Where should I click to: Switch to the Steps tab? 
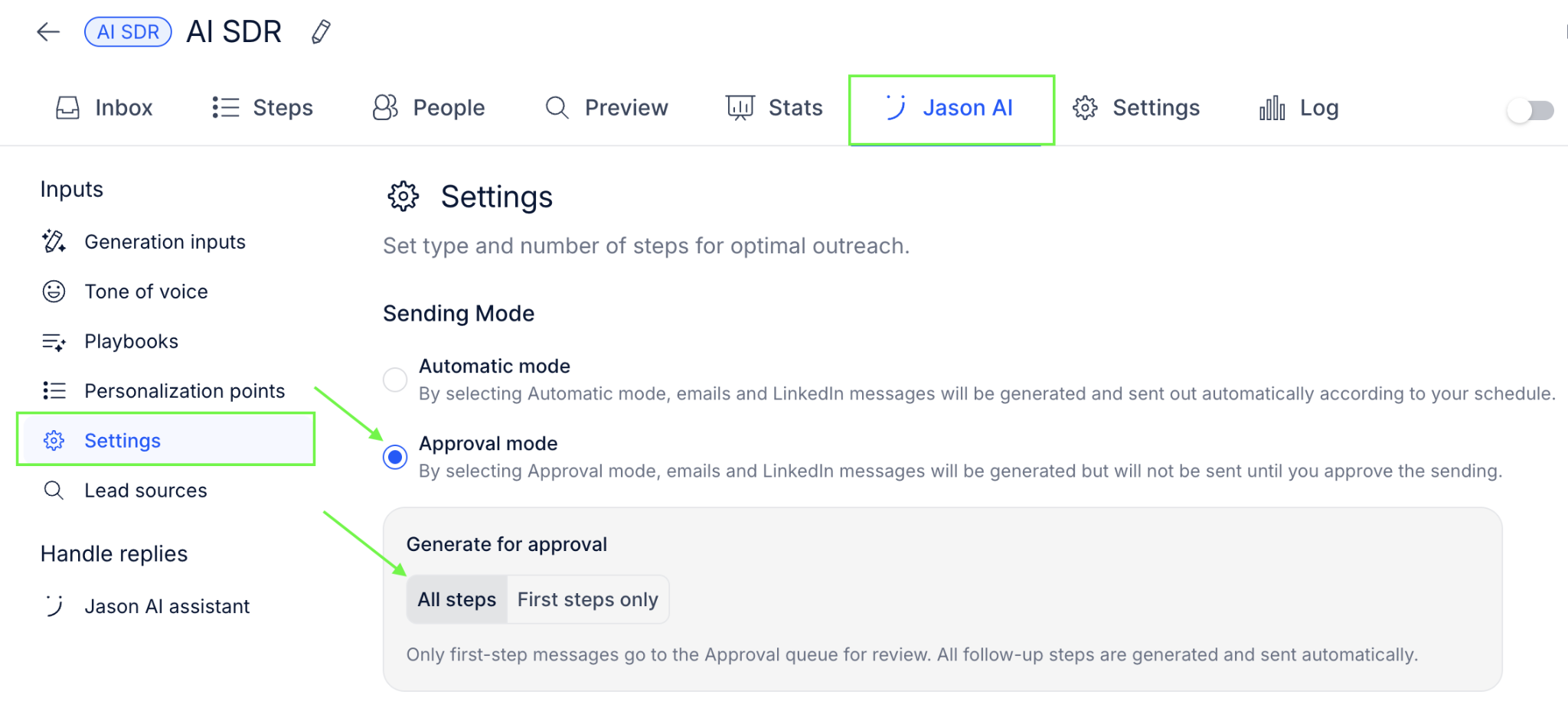pyautogui.click(x=263, y=108)
